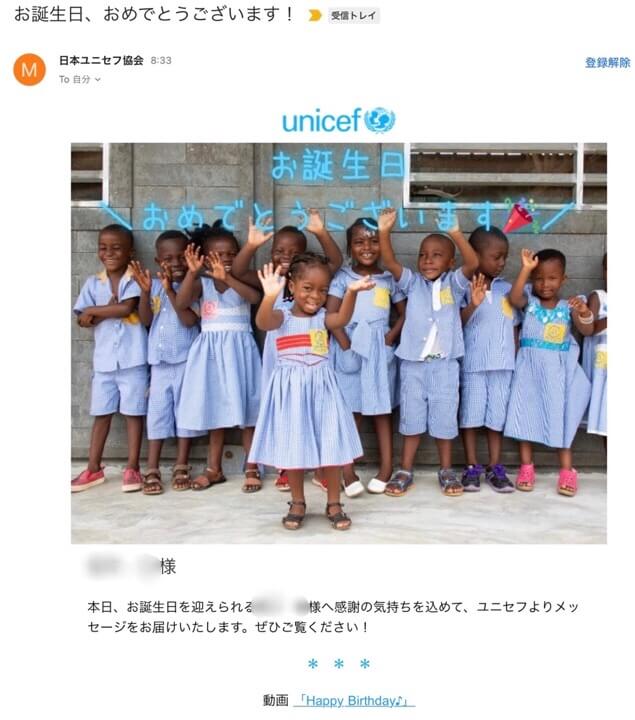Open the 'Happy Birthday♪' video link
Screen dimensions: 635x720
coord(355,701)
